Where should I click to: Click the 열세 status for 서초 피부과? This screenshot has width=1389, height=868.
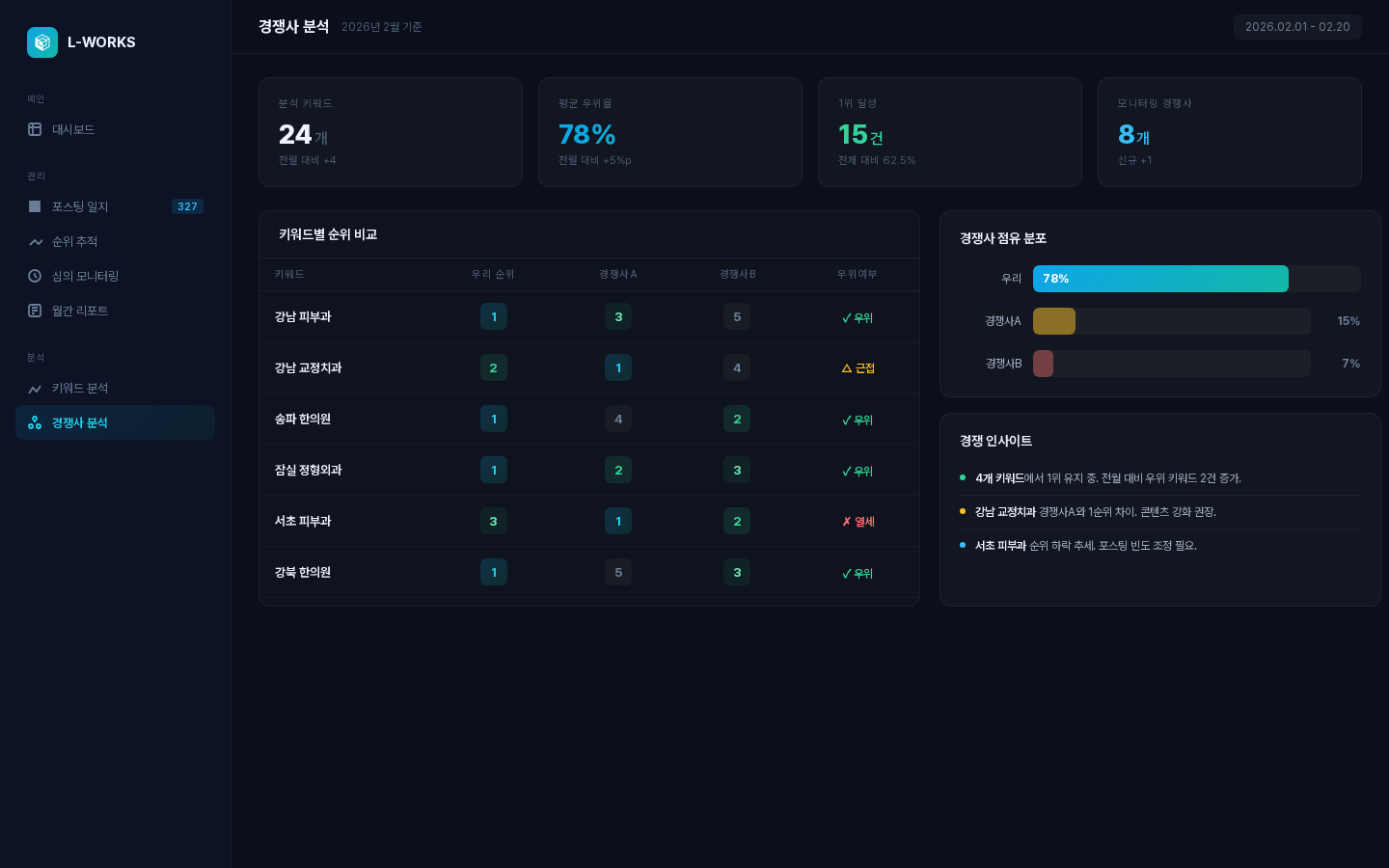click(x=858, y=522)
